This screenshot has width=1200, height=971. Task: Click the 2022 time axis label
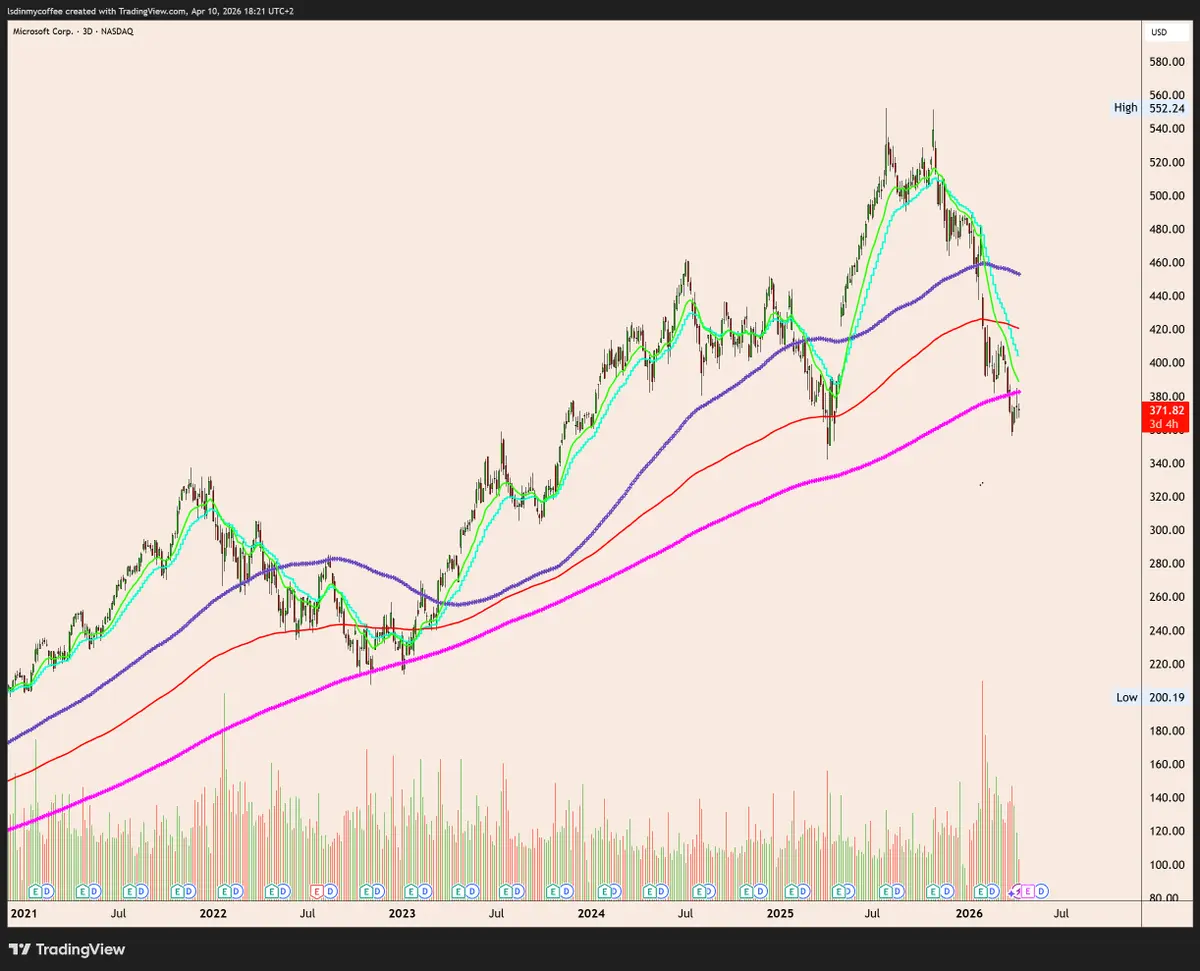(x=212, y=913)
